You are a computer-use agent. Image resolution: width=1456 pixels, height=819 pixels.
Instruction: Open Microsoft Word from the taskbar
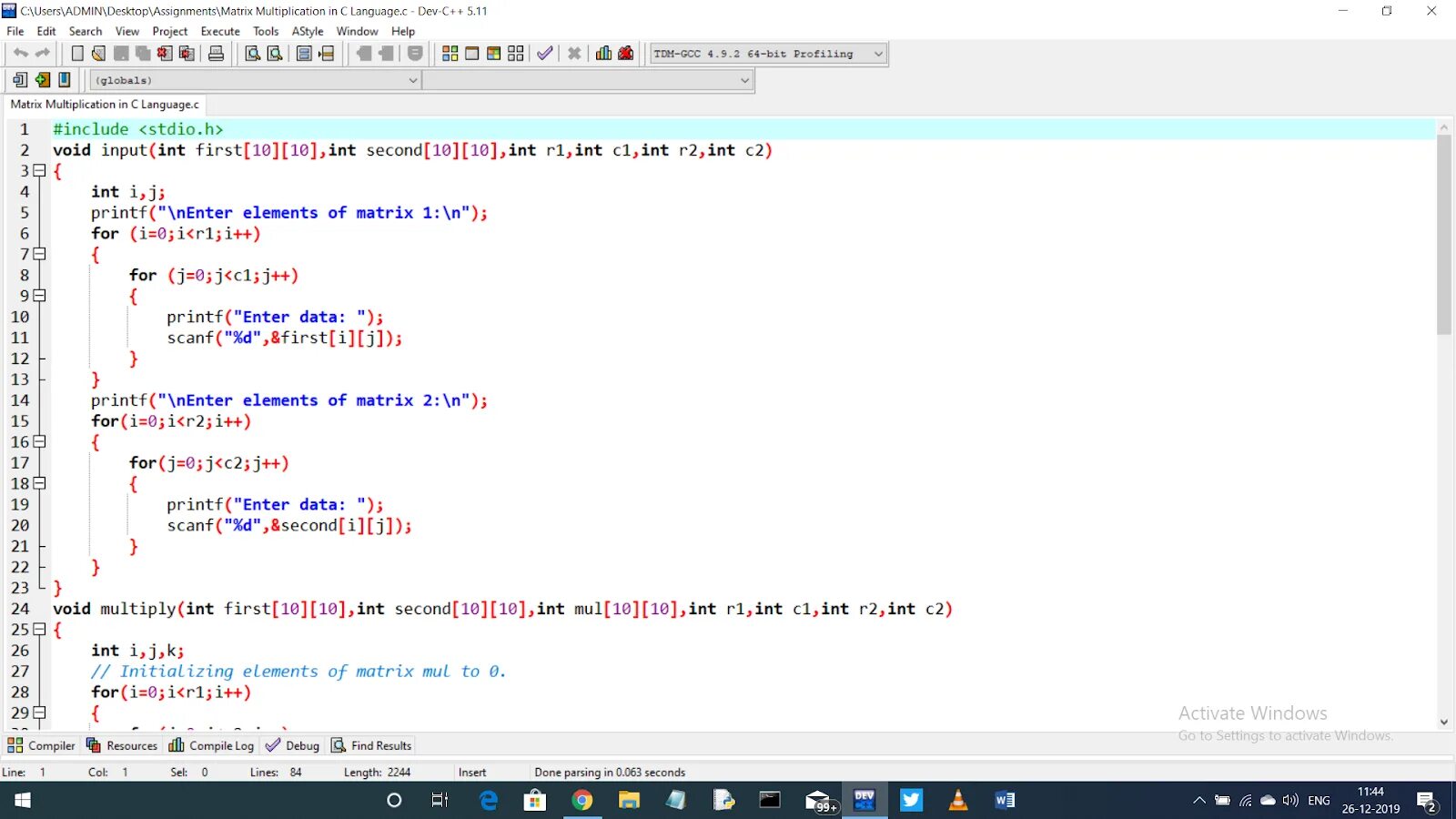1005,800
